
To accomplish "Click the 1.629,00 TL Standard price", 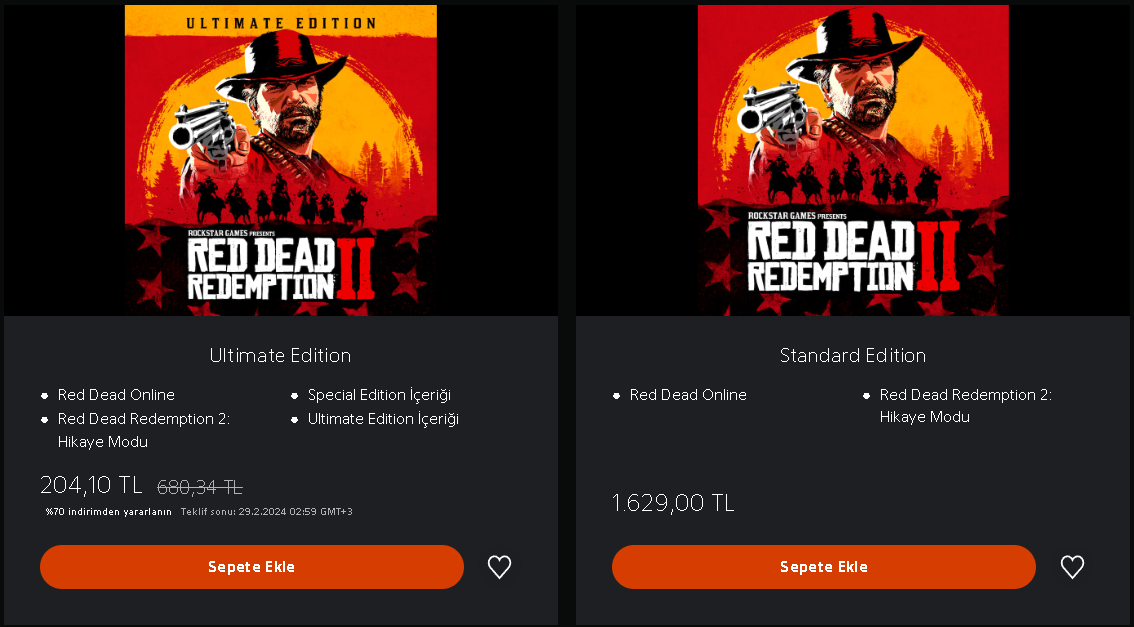I will [673, 503].
